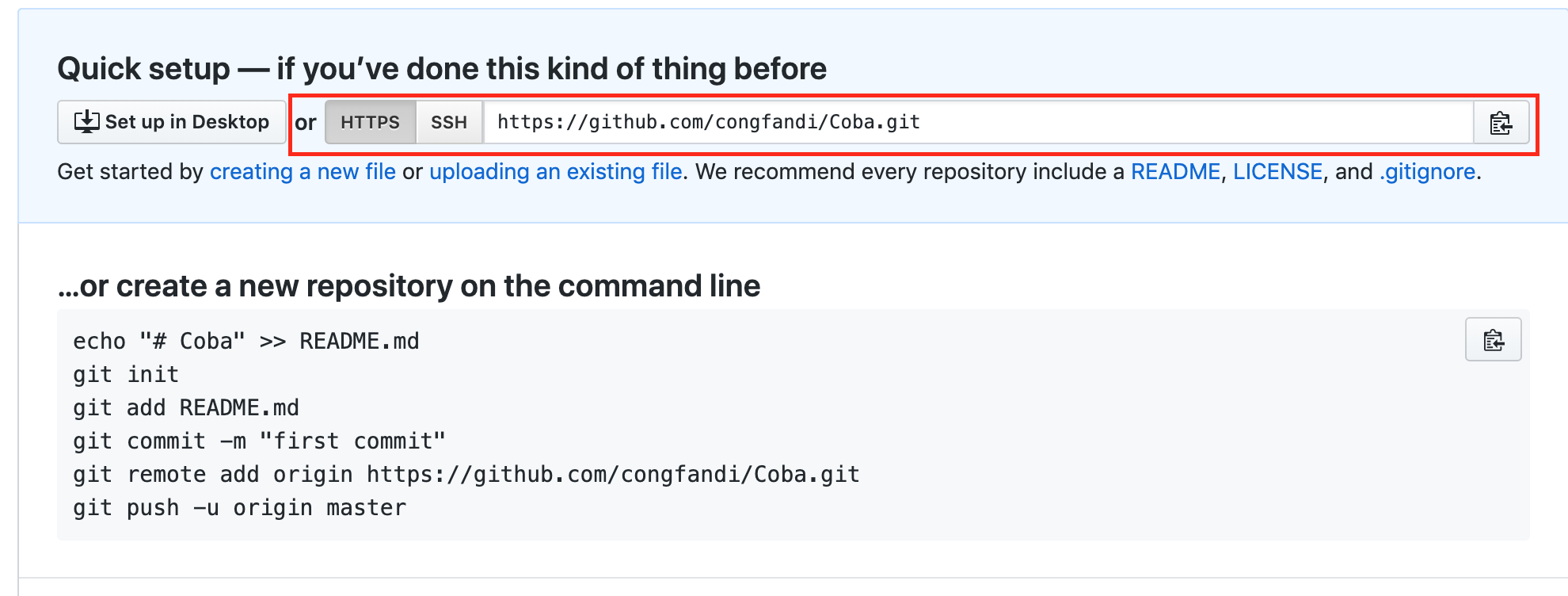Click the git add README.md line

pyautogui.click(x=186, y=408)
